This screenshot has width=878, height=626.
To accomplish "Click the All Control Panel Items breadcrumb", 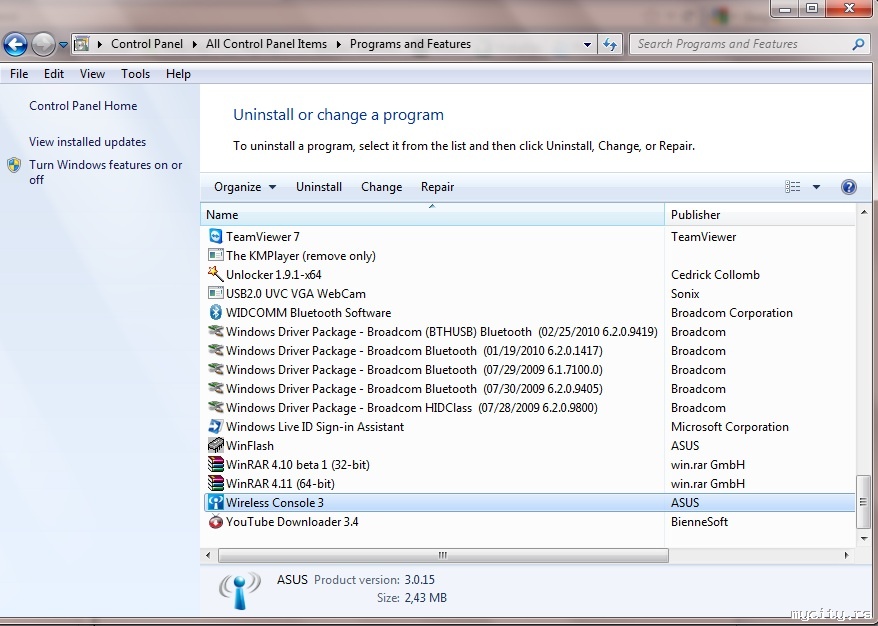I will pyautogui.click(x=266, y=44).
